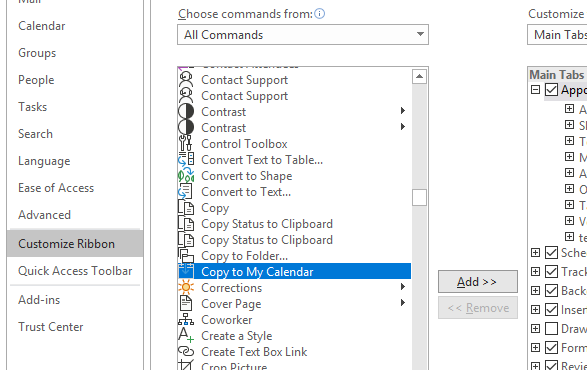Screen dimensions: 587x370
Task: Click the Control Toolbox wrench icon
Action: [186, 144]
